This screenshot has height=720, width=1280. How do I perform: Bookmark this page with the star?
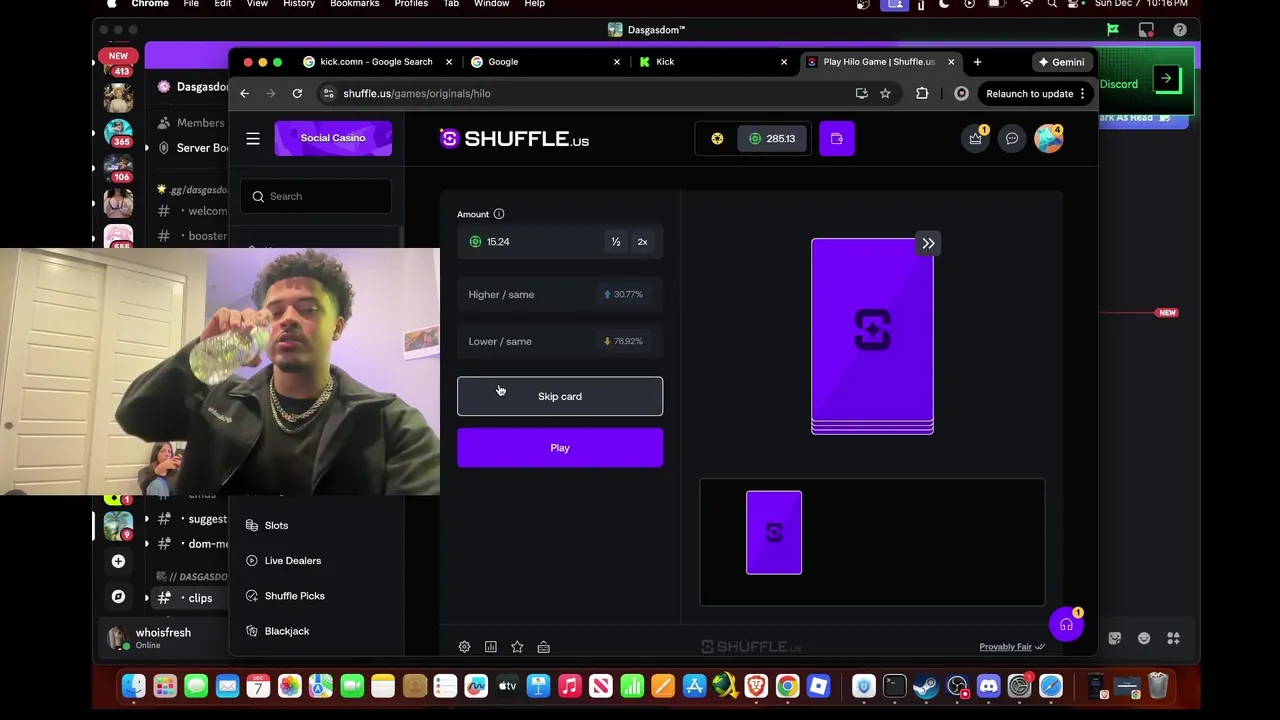coord(885,93)
